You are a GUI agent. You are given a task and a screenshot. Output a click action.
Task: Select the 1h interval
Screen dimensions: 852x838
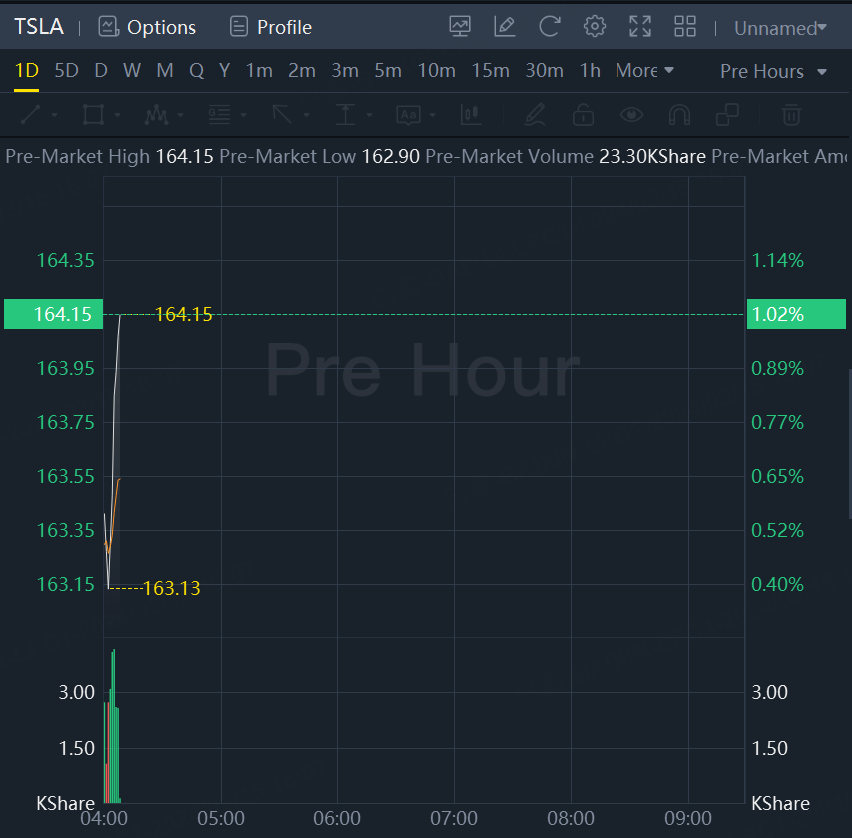[590, 71]
